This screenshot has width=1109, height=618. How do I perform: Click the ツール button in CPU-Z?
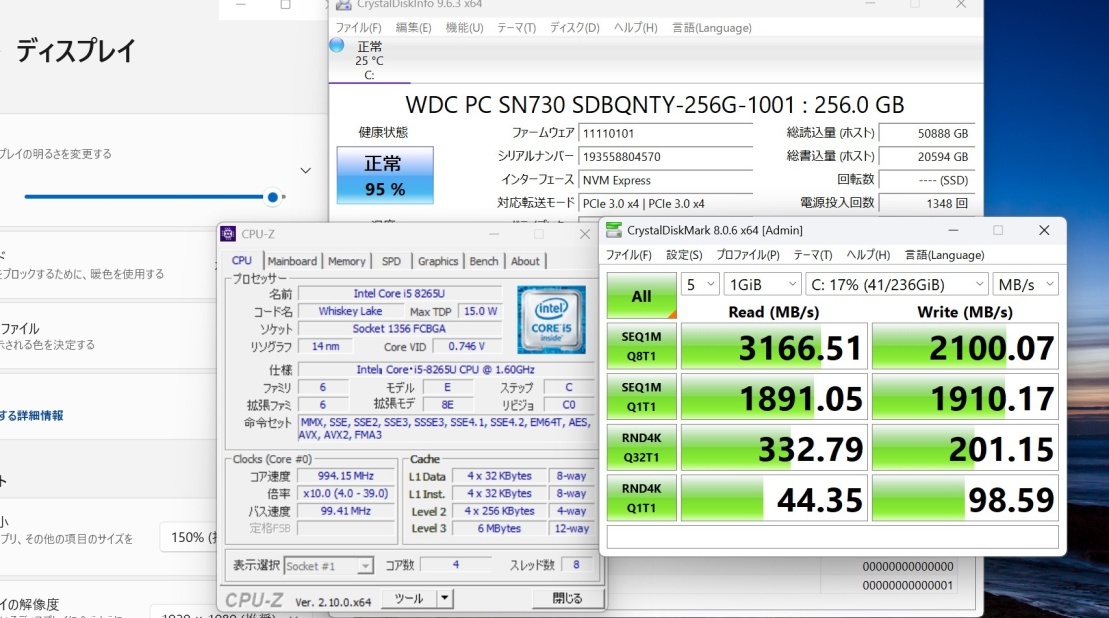click(x=409, y=598)
